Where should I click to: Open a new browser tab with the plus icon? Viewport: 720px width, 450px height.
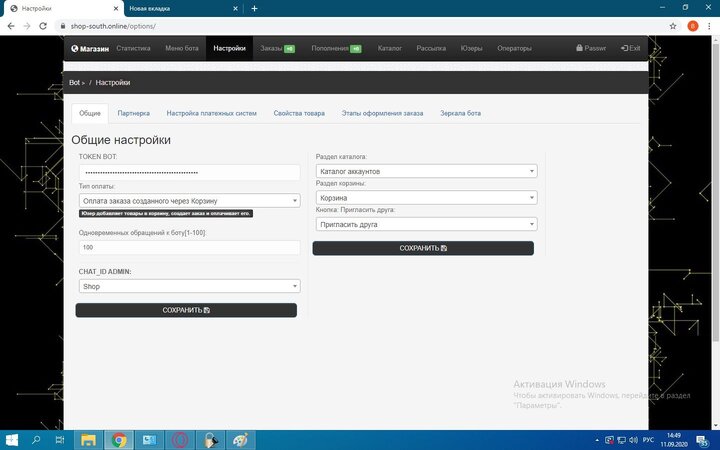click(254, 8)
